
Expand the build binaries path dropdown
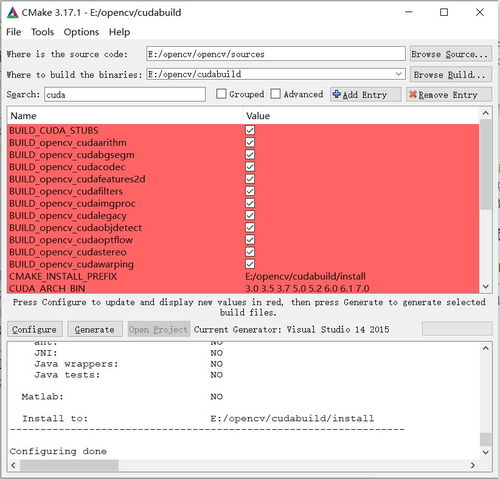(399, 74)
